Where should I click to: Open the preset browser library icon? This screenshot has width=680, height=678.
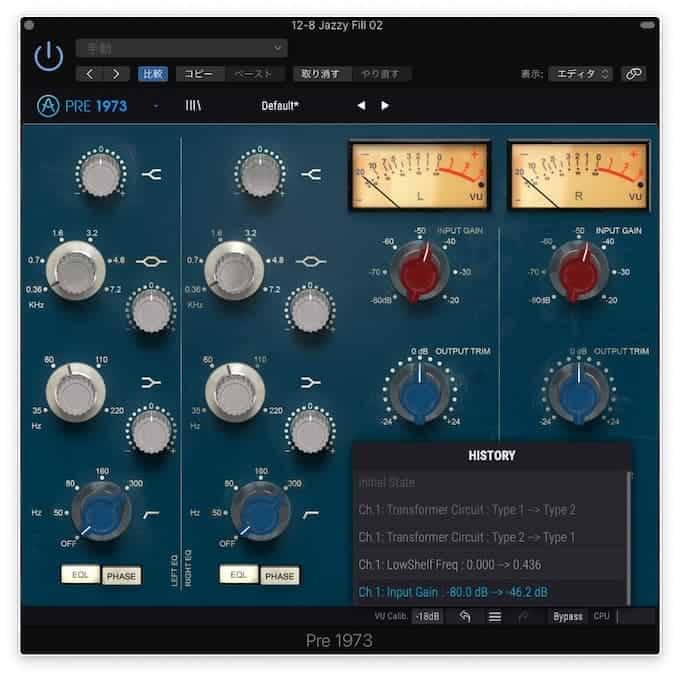click(x=193, y=106)
